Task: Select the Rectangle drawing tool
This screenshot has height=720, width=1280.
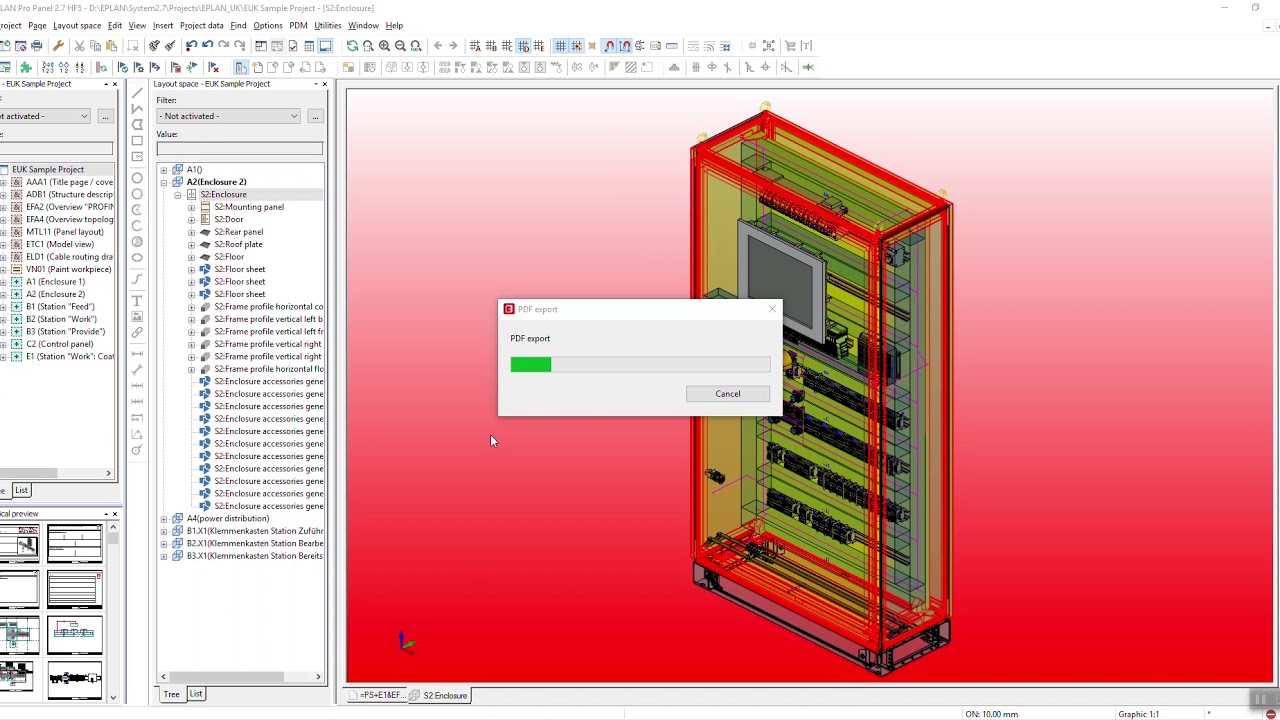Action: [137, 141]
